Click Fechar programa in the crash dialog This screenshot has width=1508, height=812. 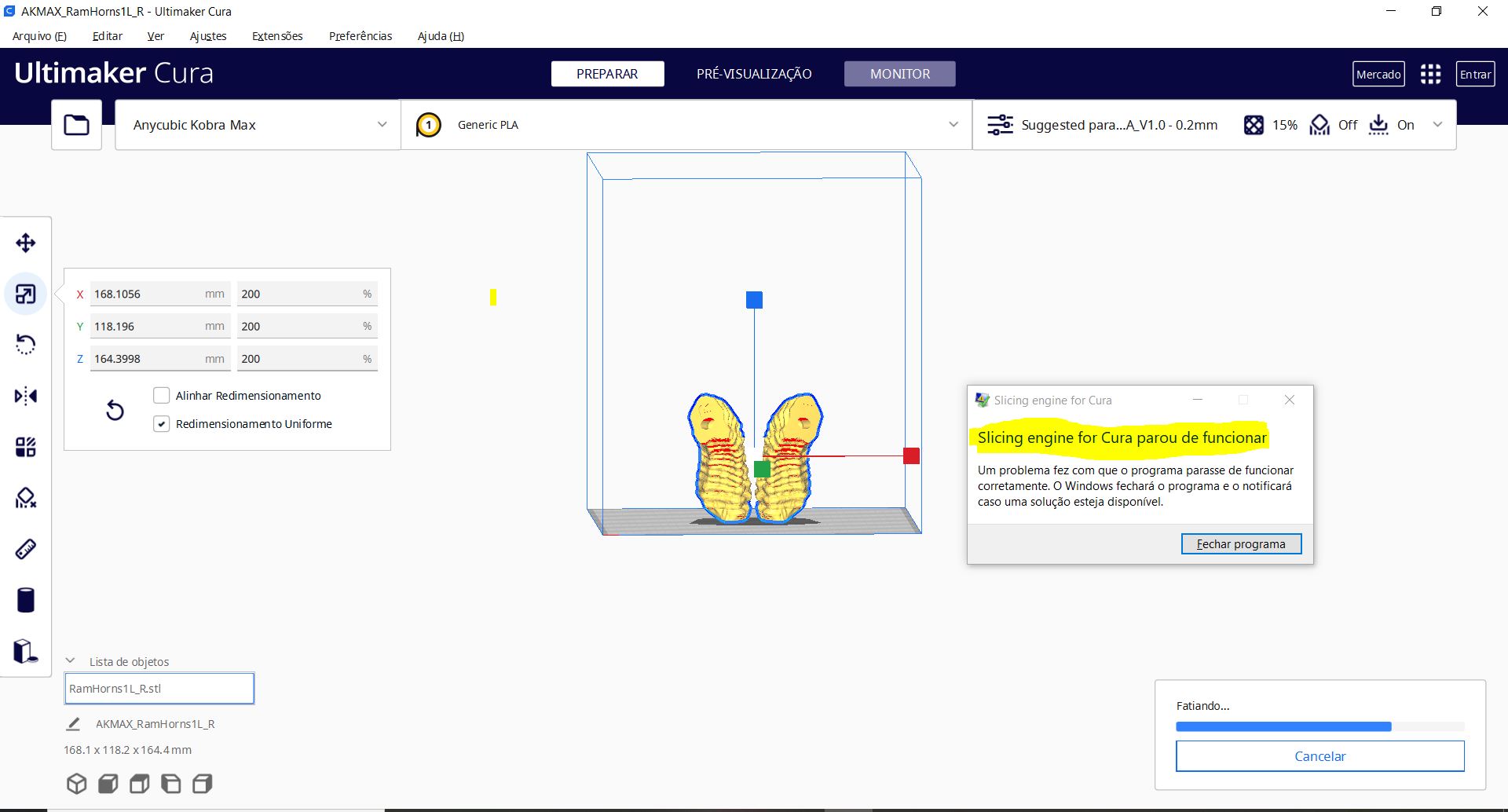(x=1241, y=543)
